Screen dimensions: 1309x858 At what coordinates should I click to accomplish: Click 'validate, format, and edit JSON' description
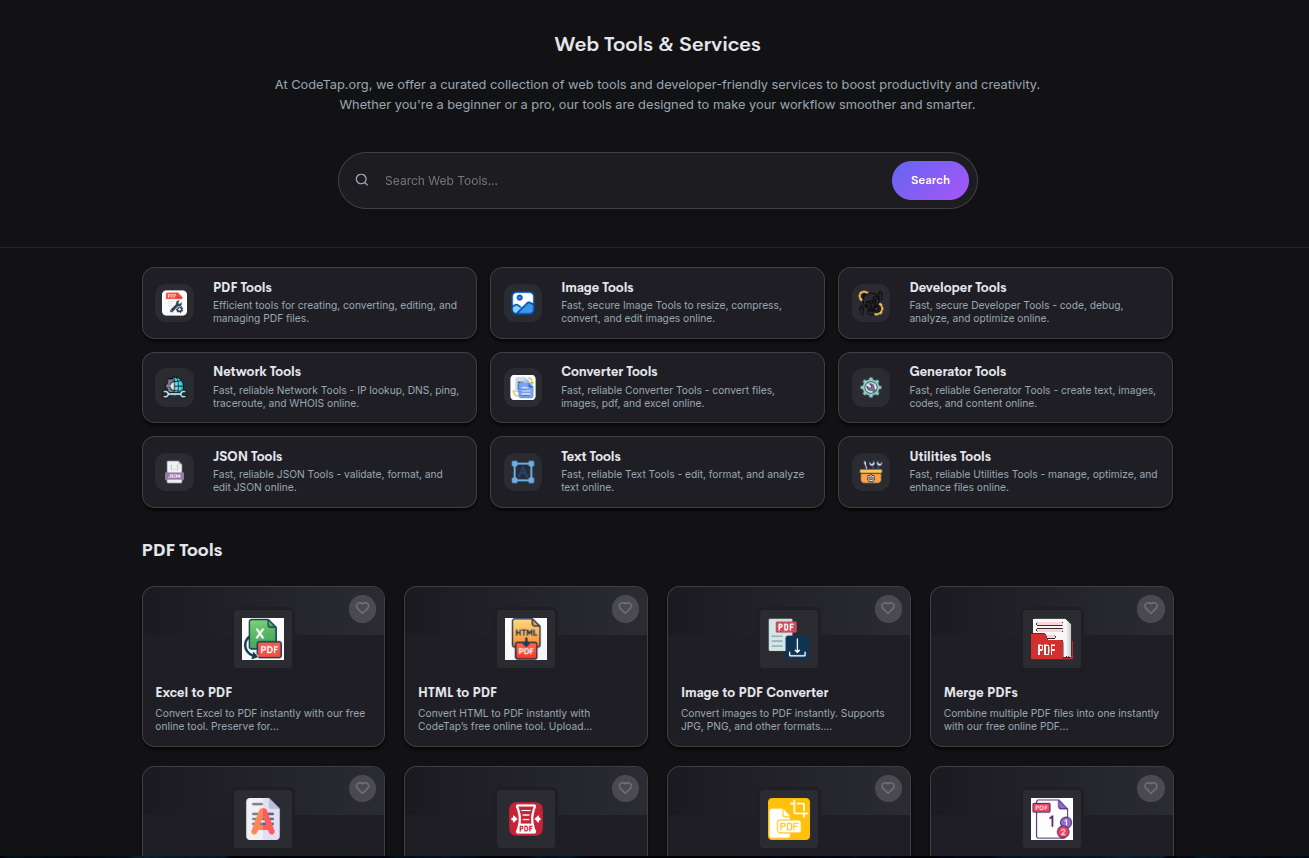328,481
